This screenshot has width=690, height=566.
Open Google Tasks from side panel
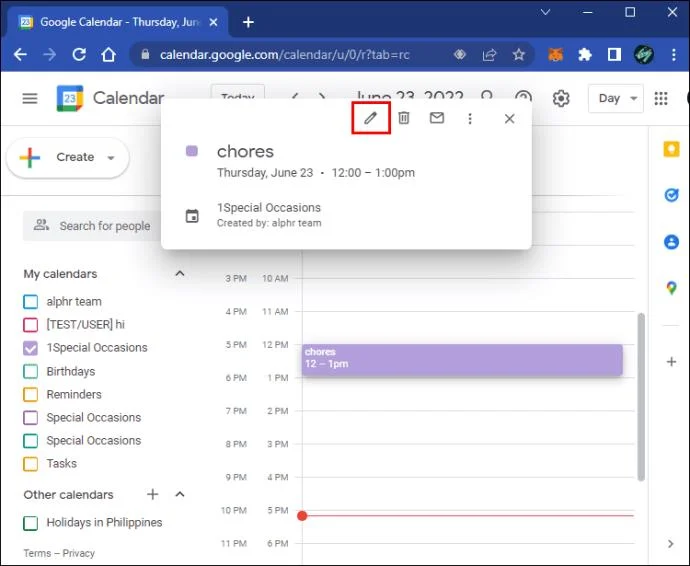tap(672, 195)
